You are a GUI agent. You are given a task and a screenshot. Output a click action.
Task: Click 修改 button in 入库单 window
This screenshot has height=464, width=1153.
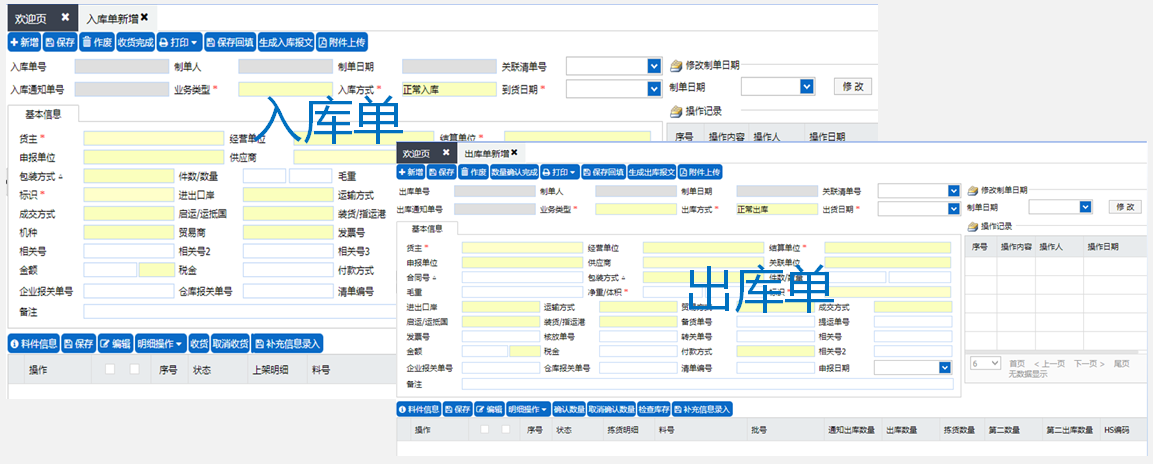(x=853, y=86)
